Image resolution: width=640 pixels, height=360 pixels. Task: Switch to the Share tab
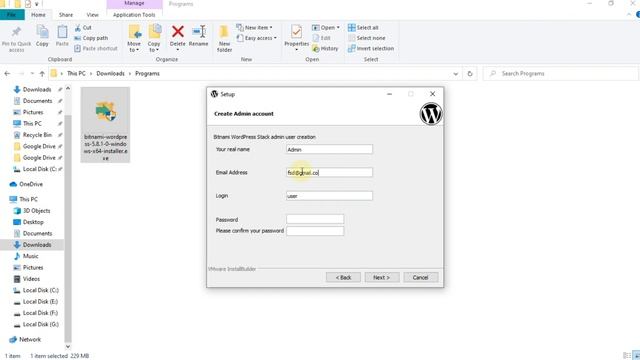[x=66, y=15]
